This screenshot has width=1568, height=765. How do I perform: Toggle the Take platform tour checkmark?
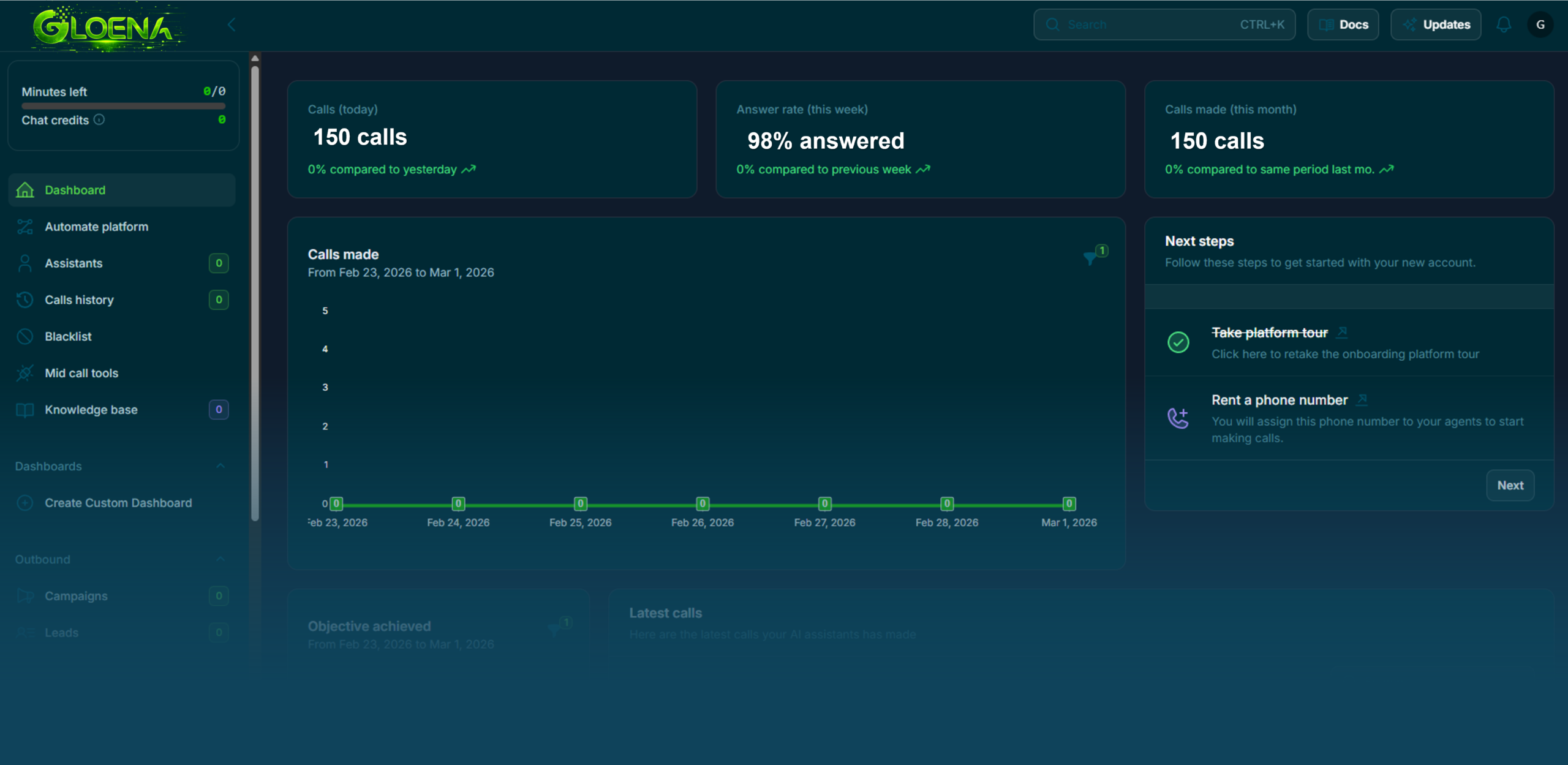[x=1178, y=342]
